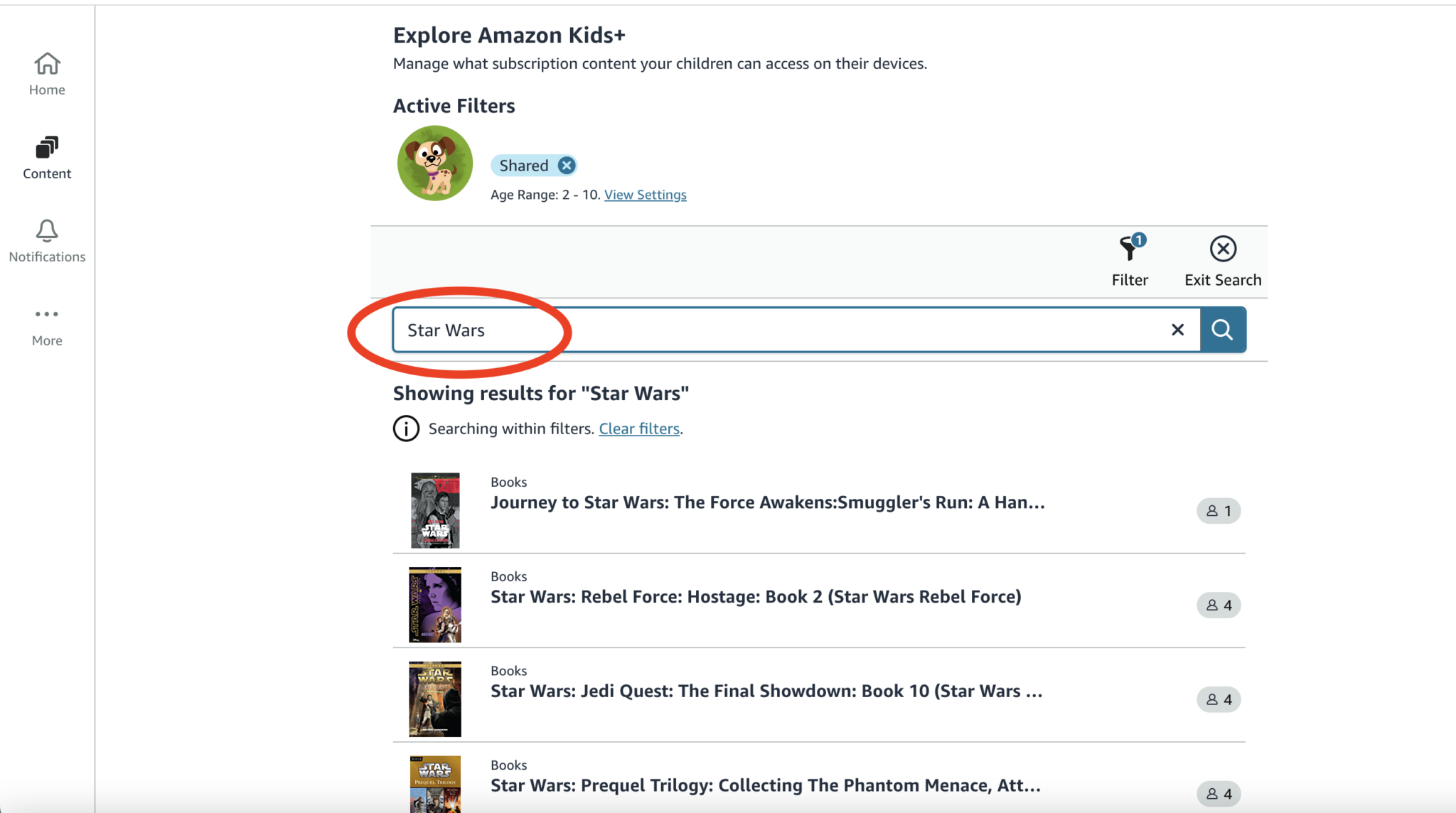Select Star Wars: Rebel Force: Hostage entry
Screen dimensions: 1456x813
click(755, 596)
